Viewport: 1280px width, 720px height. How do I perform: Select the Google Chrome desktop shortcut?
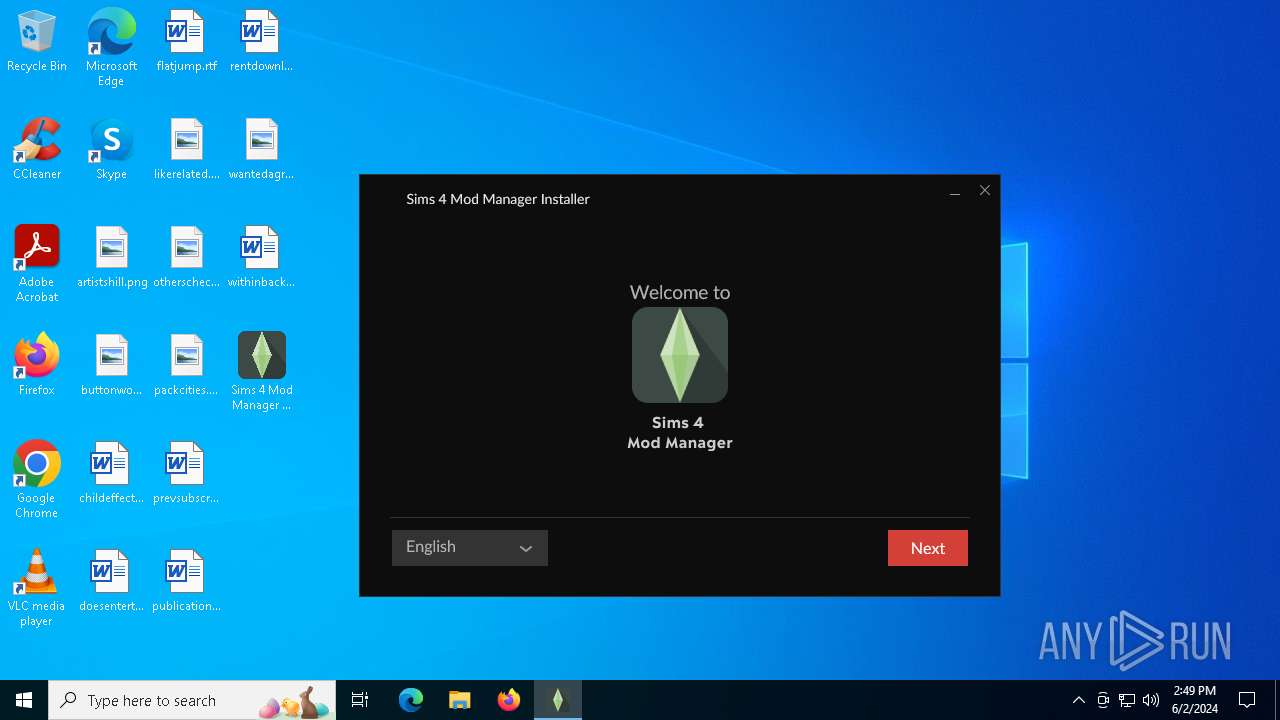tap(37, 480)
